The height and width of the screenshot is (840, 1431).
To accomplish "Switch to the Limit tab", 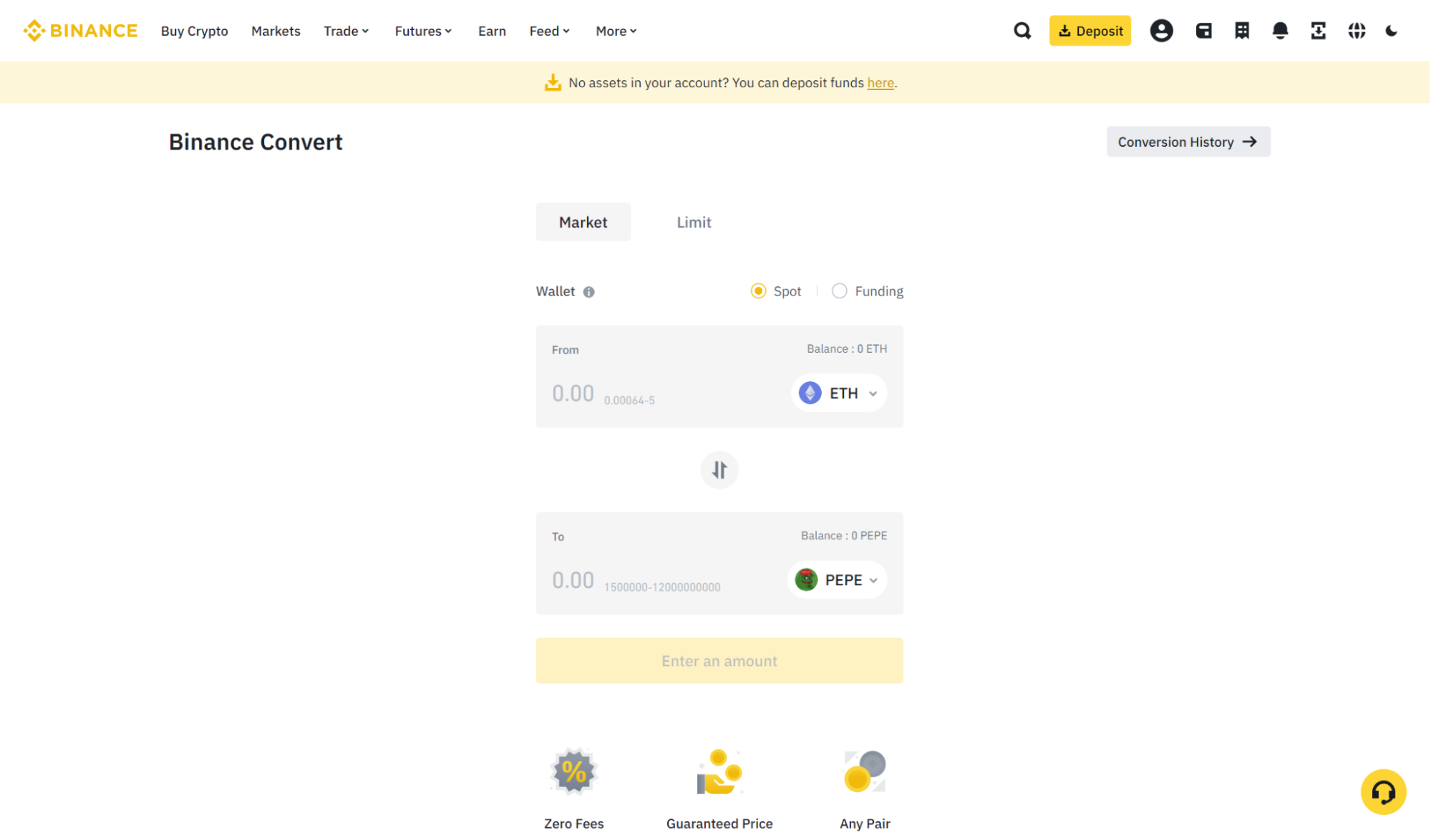I will click(x=694, y=223).
